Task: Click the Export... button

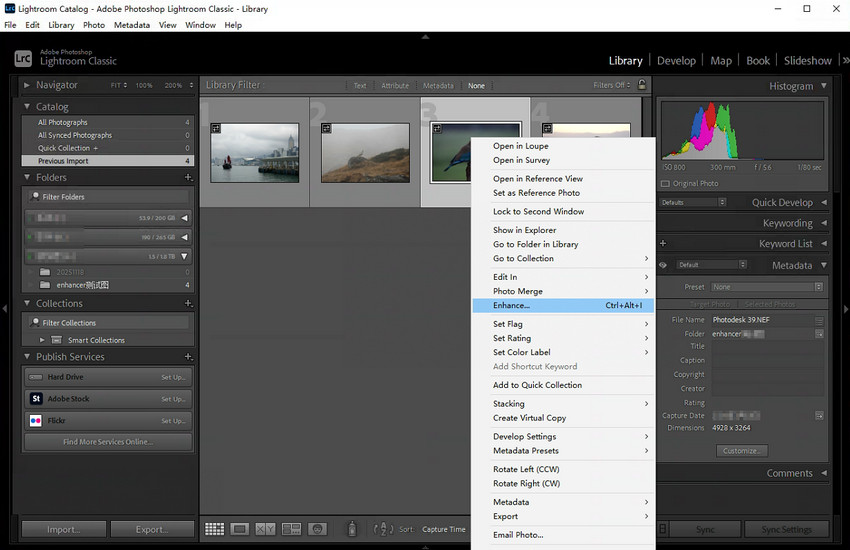Action: point(152,529)
